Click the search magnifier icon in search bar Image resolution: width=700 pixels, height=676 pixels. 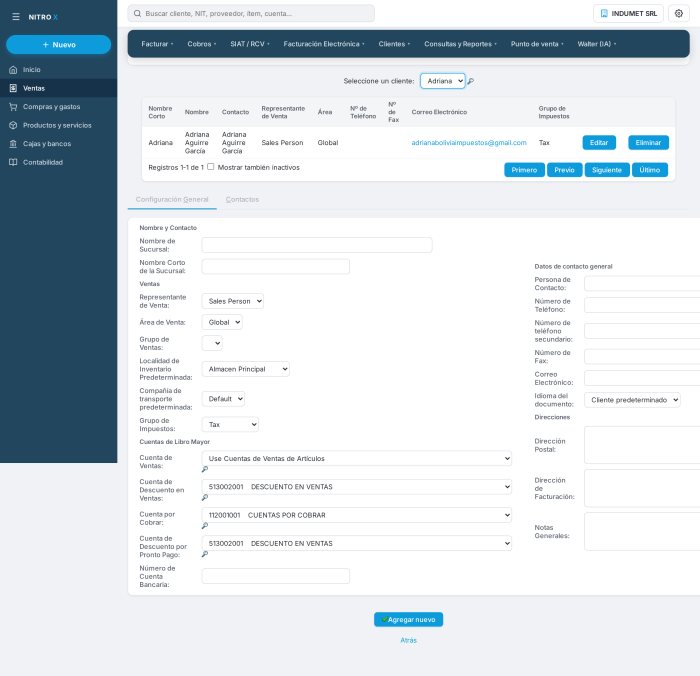(138, 13)
